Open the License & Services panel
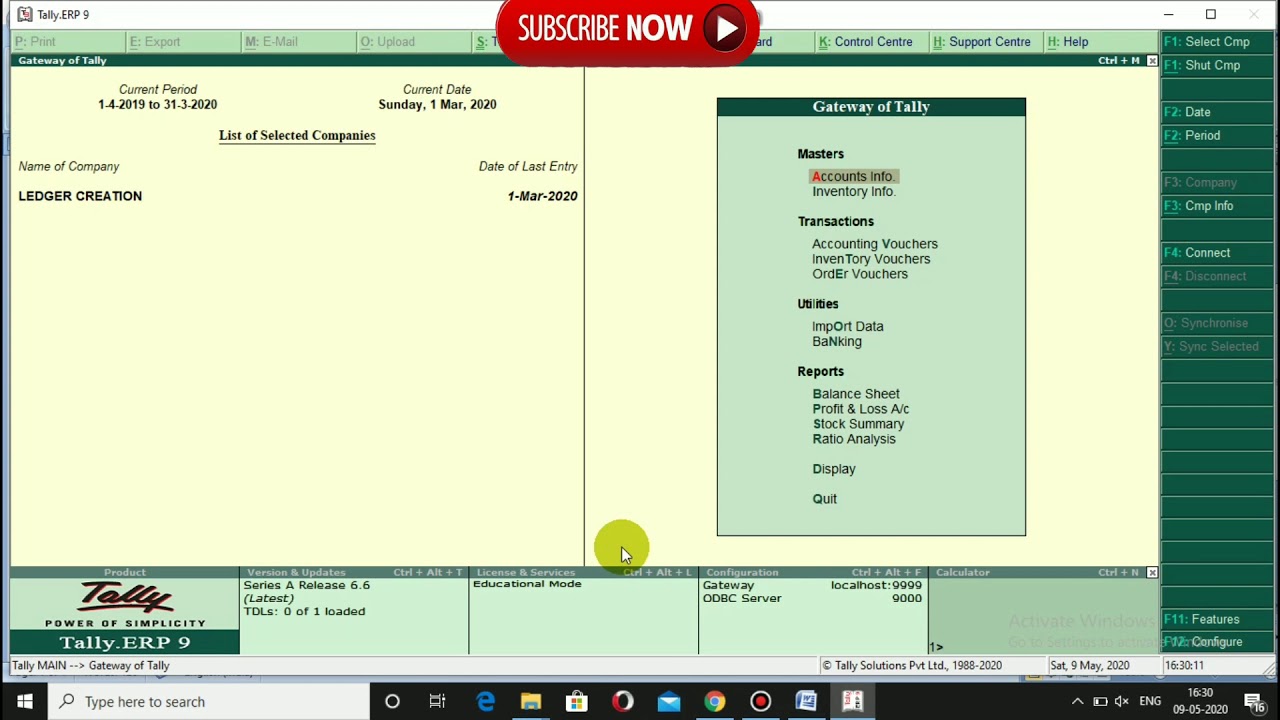 point(584,573)
